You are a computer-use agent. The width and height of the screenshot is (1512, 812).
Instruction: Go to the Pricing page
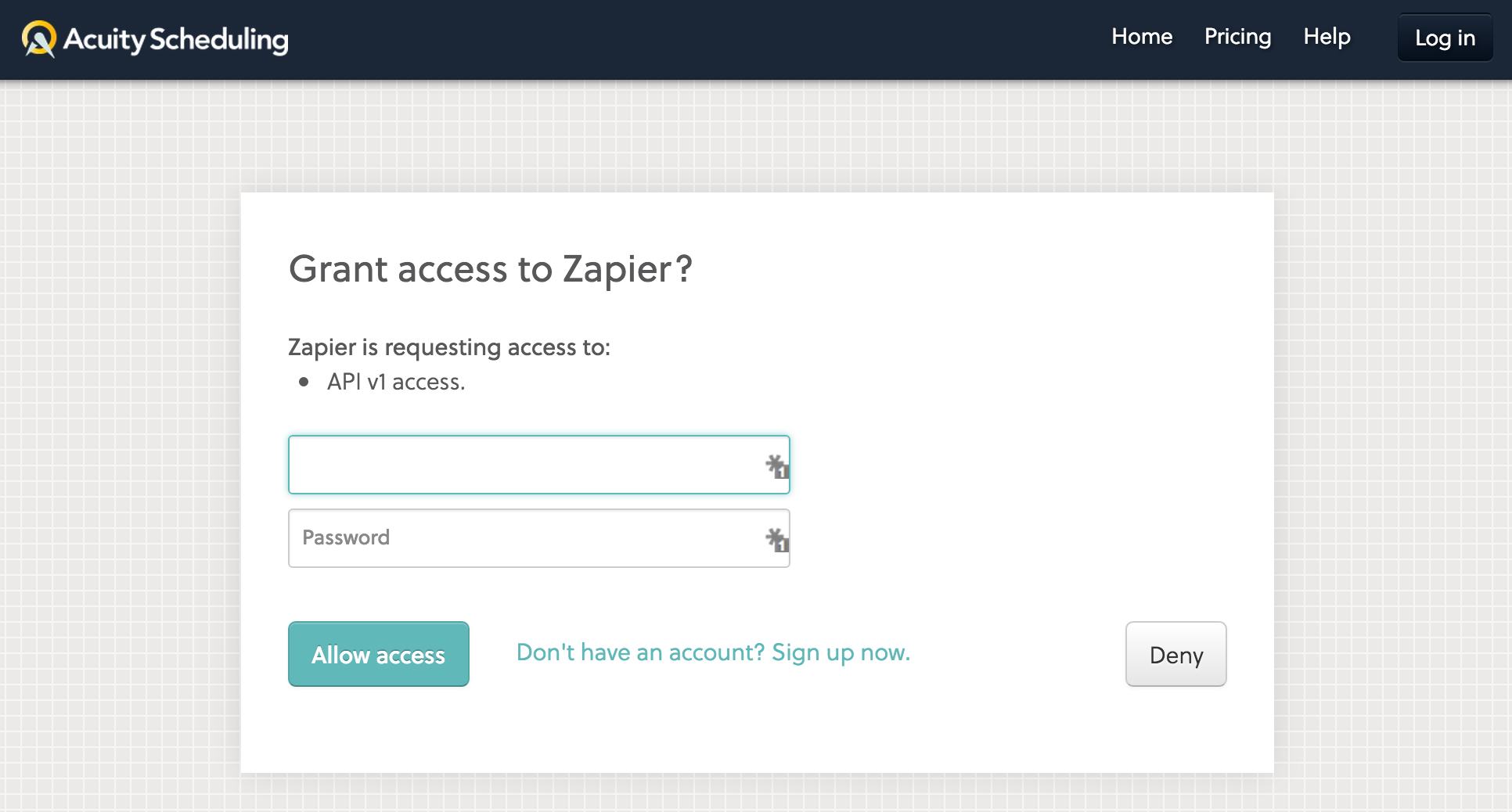[x=1237, y=37]
